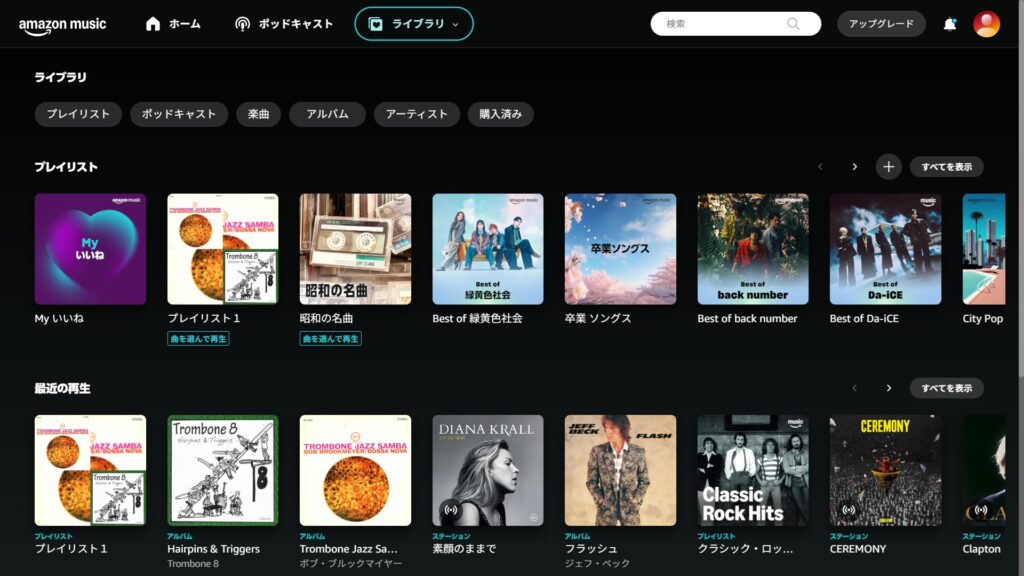Open the user profile avatar

986,24
